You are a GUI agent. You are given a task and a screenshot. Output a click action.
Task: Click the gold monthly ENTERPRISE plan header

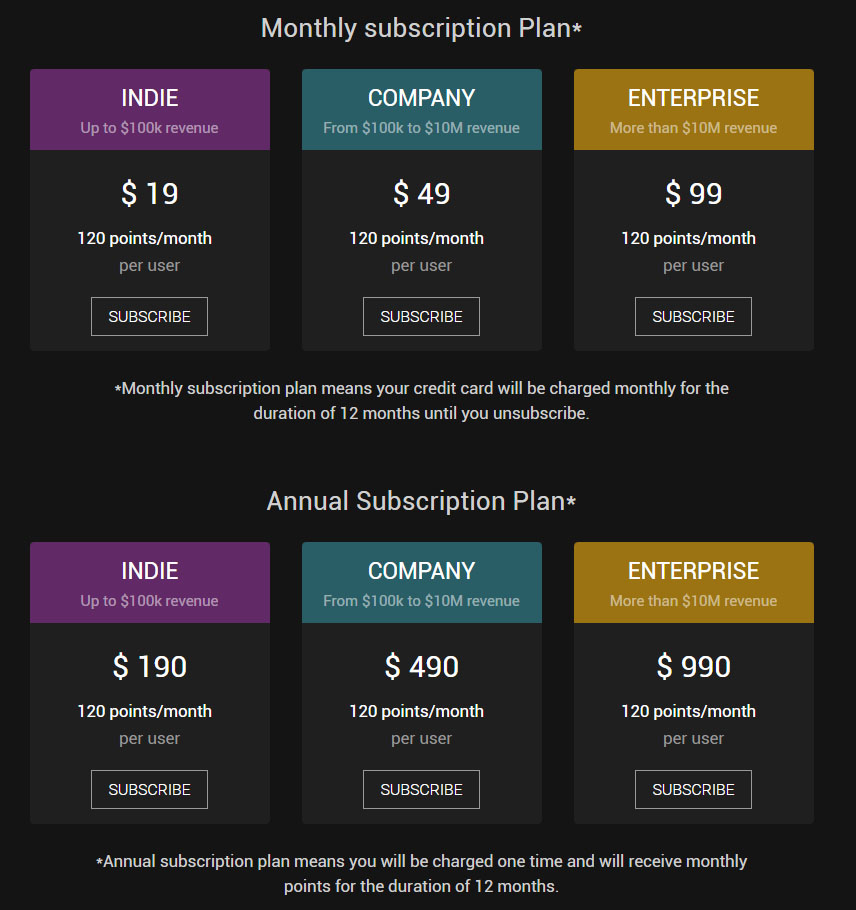tap(694, 110)
